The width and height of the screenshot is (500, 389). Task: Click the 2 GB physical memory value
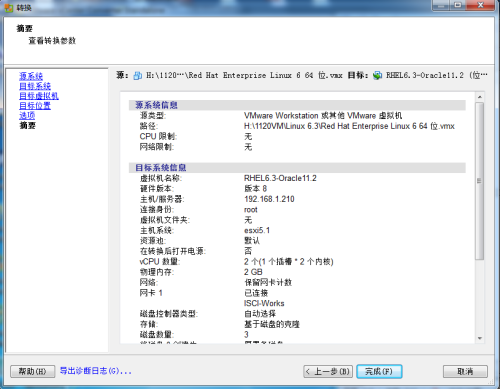(253, 272)
